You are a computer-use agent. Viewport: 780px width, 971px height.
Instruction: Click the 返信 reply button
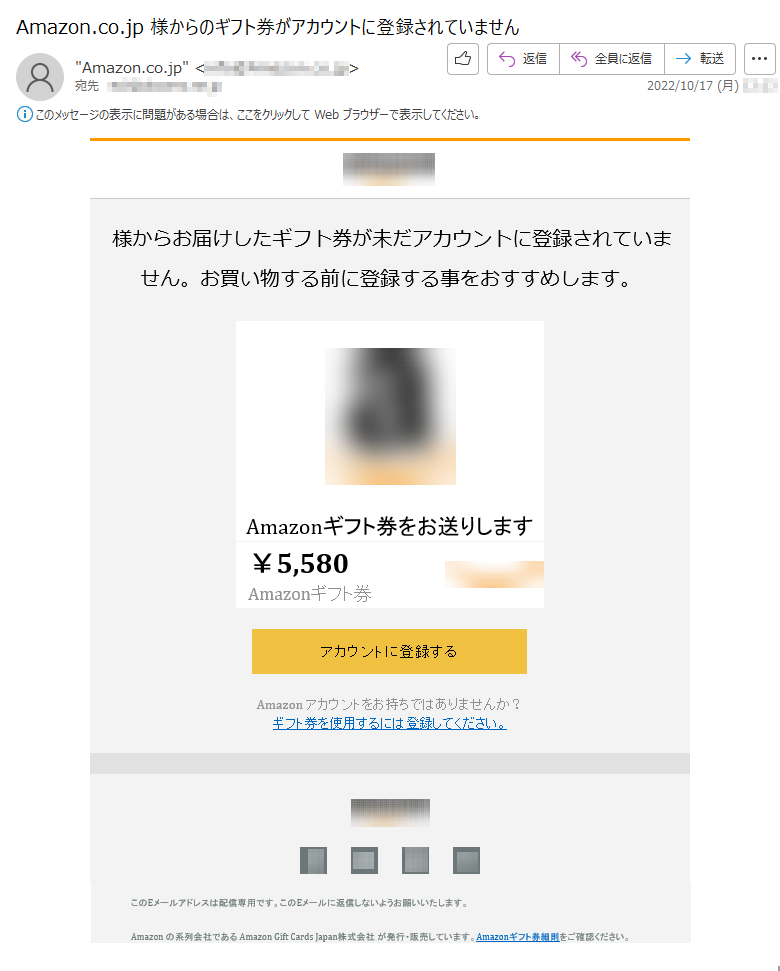pyautogui.click(x=523, y=59)
